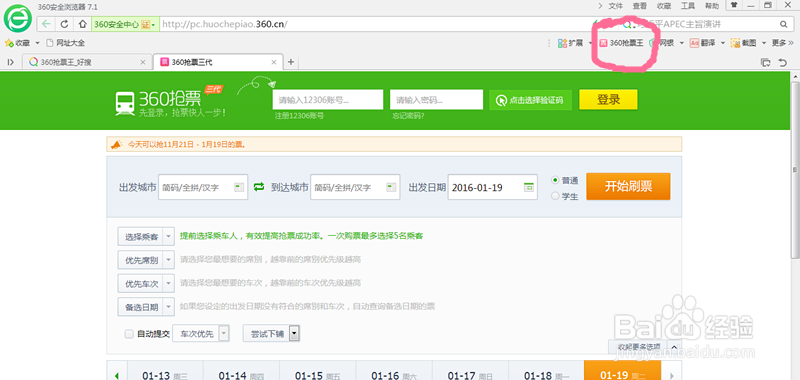Swap departure and arrival cities

(259, 187)
